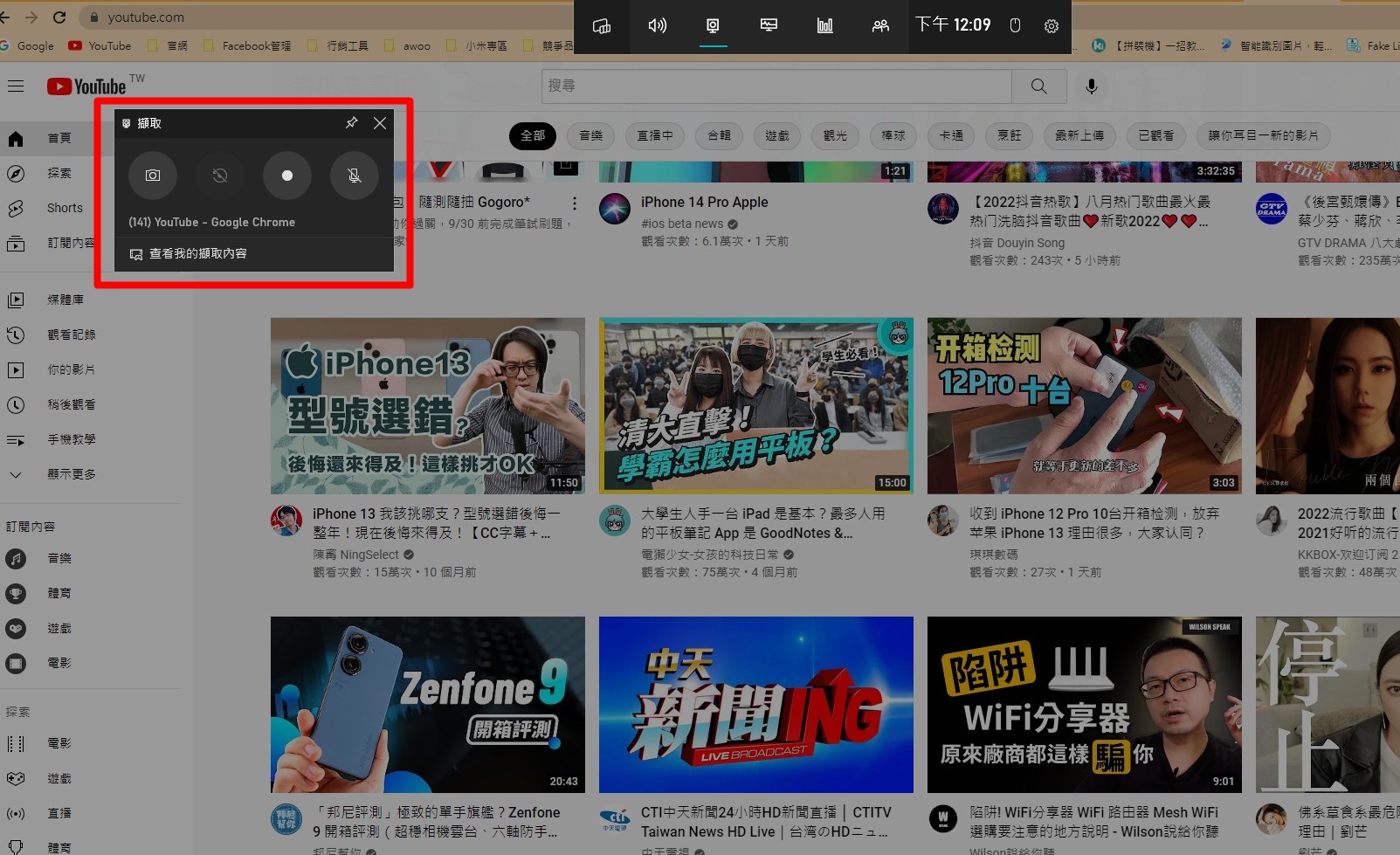Select the 最新上傳 filter chip
1400x855 pixels.
(1079, 135)
